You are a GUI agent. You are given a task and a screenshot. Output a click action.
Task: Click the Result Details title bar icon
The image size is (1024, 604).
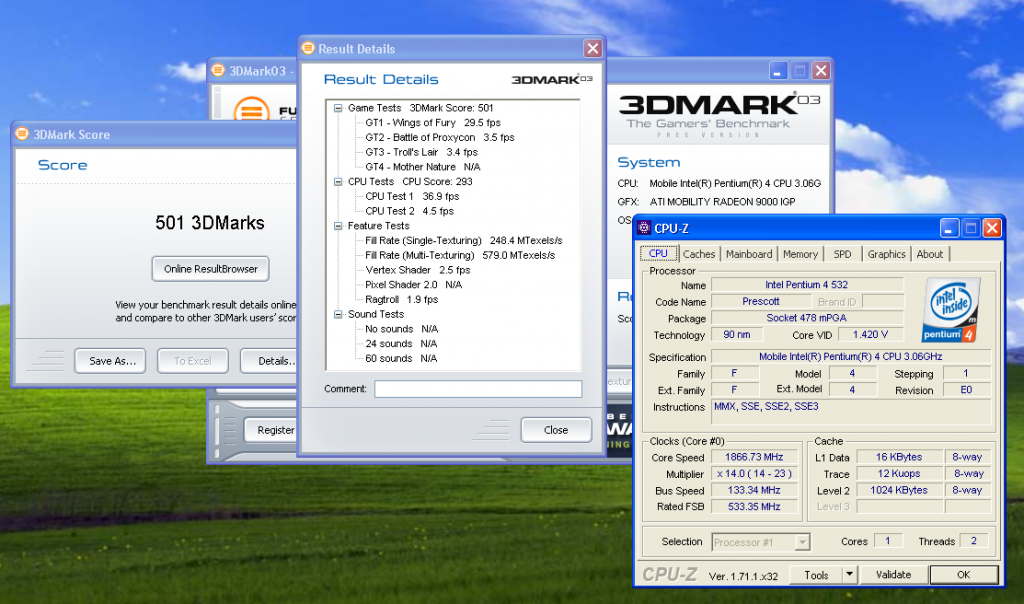click(308, 48)
